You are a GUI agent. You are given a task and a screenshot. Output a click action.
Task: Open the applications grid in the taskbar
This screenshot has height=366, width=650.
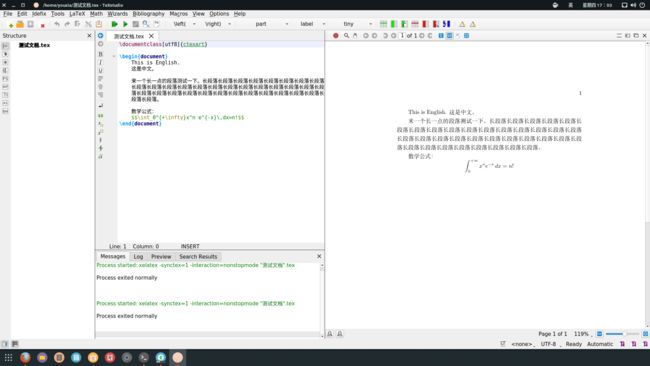8,357
